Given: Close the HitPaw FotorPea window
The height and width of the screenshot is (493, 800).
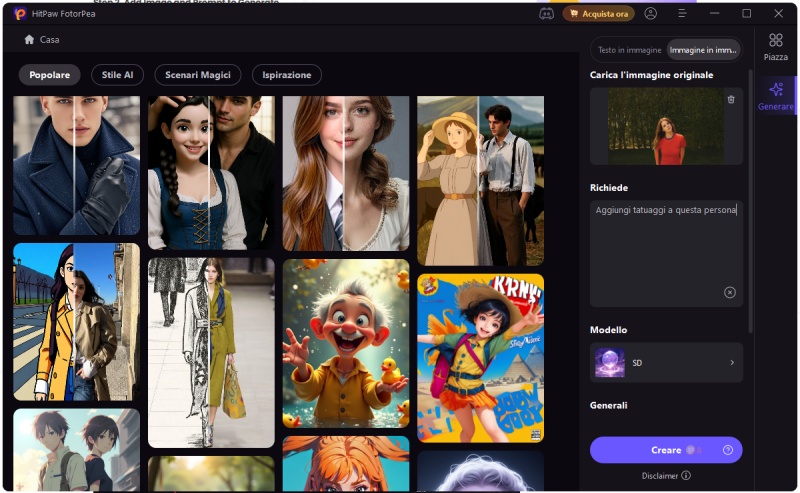Looking at the screenshot, I should [778, 14].
